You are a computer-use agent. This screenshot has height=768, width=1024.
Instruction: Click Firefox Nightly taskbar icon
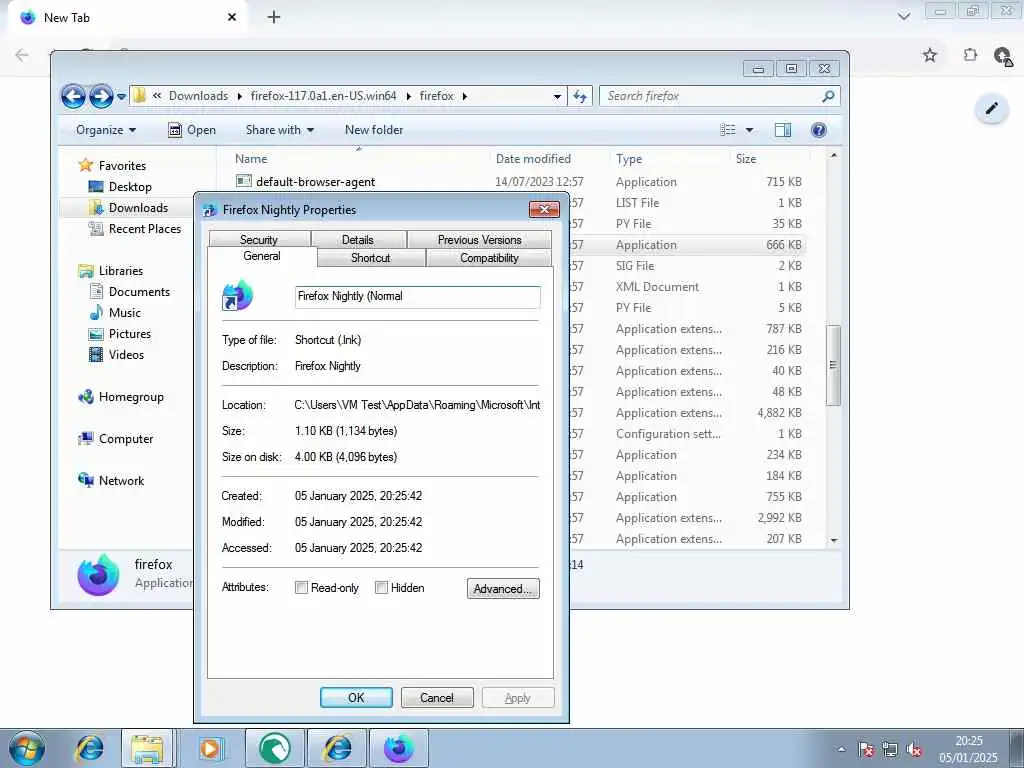pyautogui.click(x=399, y=748)
